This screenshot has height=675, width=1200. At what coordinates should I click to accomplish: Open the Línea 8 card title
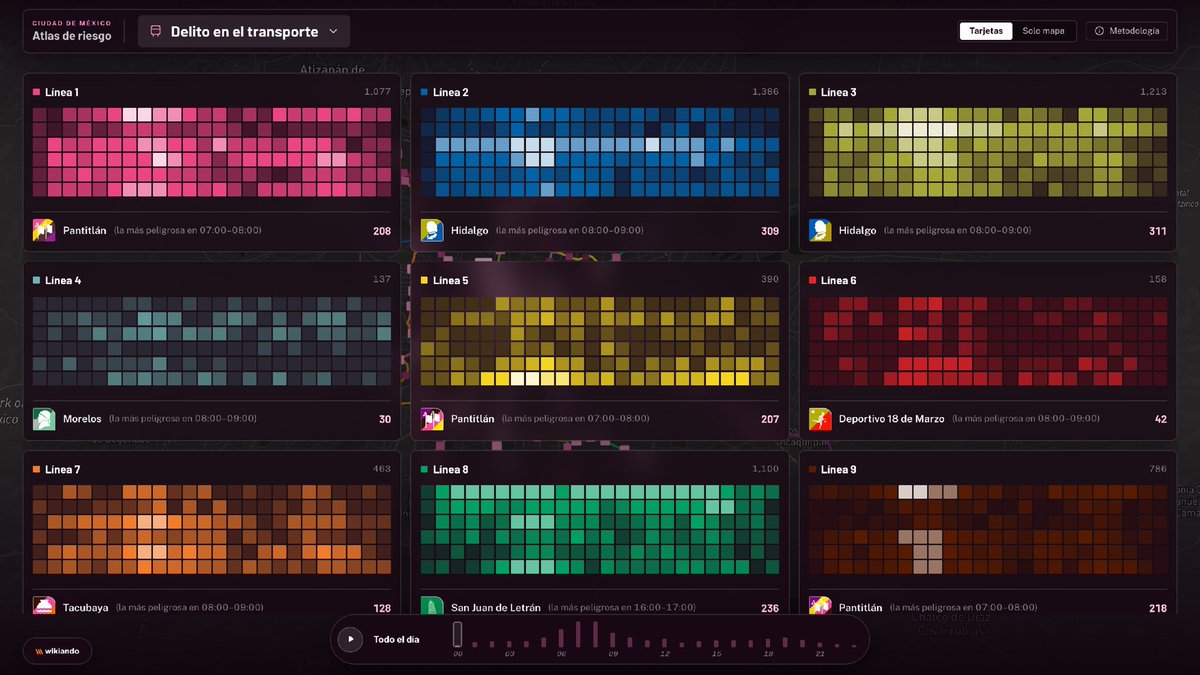click(451, 469)
